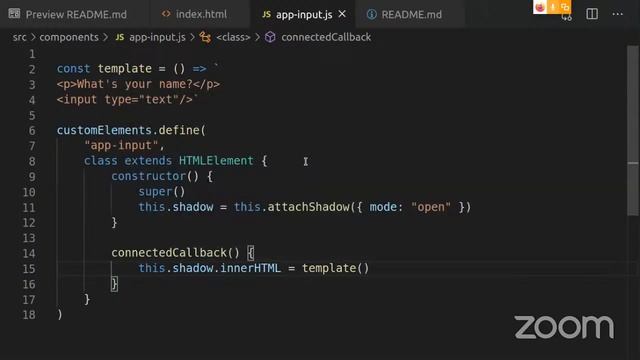Open the README.md tab with info icon
640x360 pixels.
click(404, 14)
